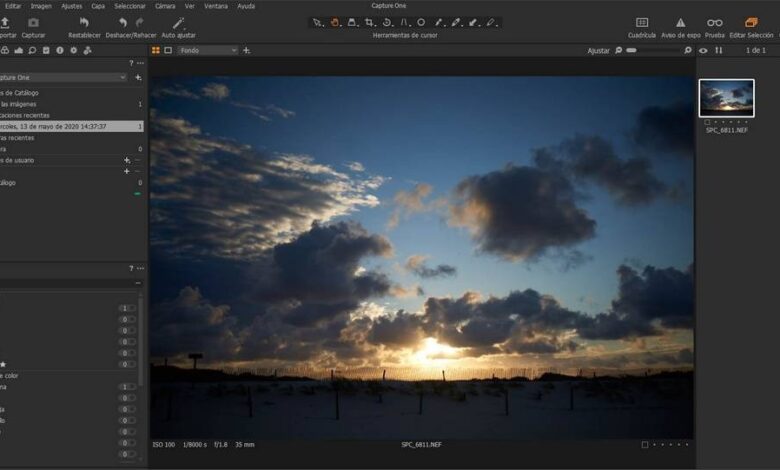Toggle the eye icon above the browser
The width and height of the screenshot is (780, 470).
pos(703,50)
